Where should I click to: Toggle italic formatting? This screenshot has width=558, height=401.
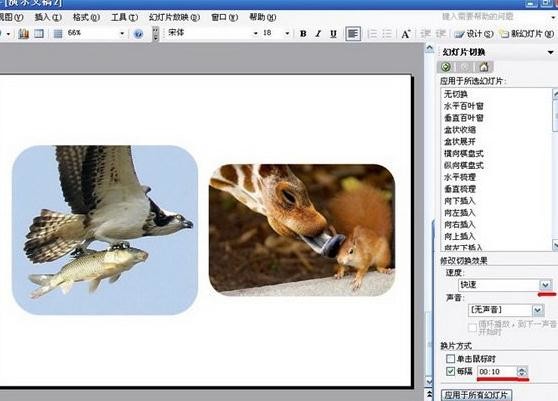pyautogui.click(x=318, y=34)
